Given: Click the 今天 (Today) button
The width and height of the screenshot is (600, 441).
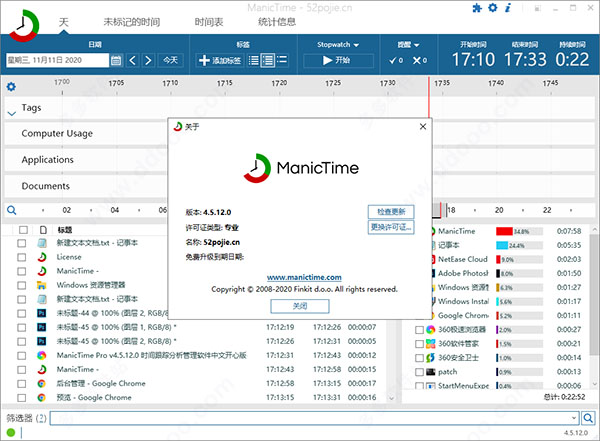Looking at the screenshot, I should pos(170,60).
